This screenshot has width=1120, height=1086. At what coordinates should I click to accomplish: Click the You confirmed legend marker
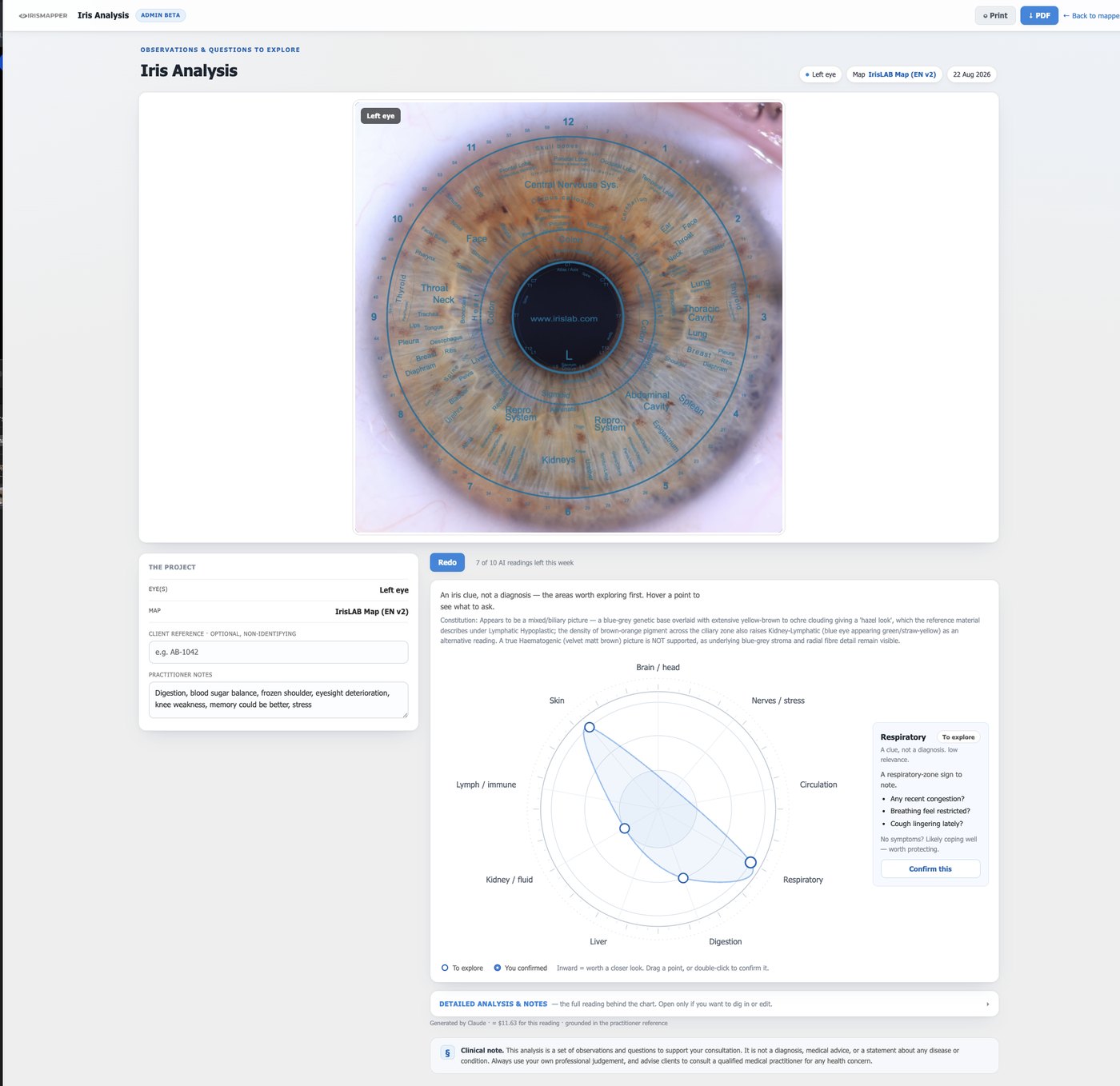498,968
